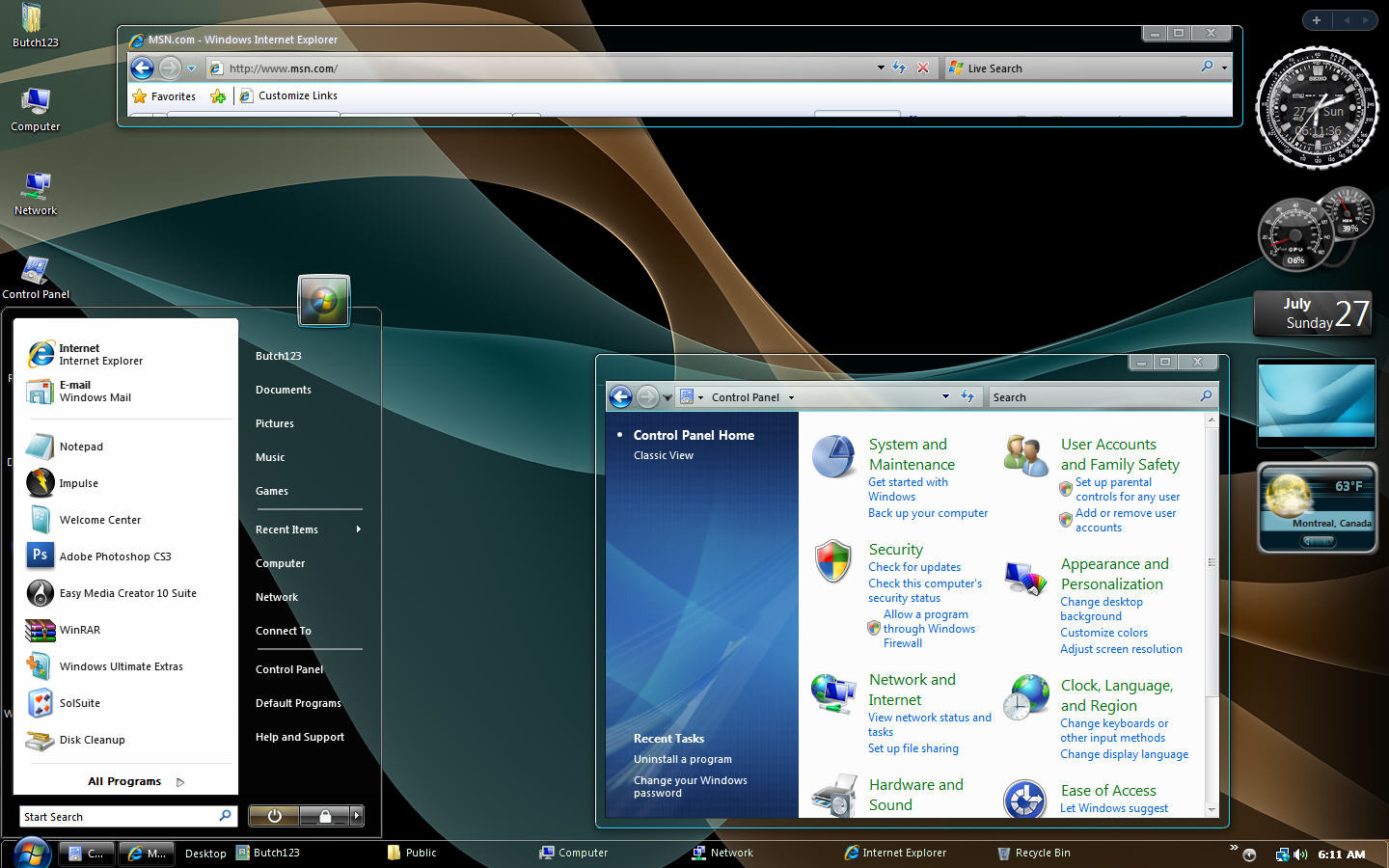This screenshot has height=868, width=1389.
Task: Select Connect To in Start menu
Action: (x=284, y=631)
